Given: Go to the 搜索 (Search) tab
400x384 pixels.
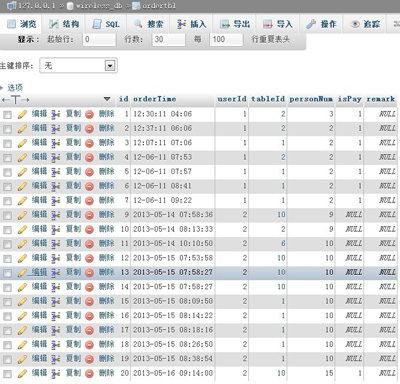Looking at the screenshot, I should click(149, 24).
